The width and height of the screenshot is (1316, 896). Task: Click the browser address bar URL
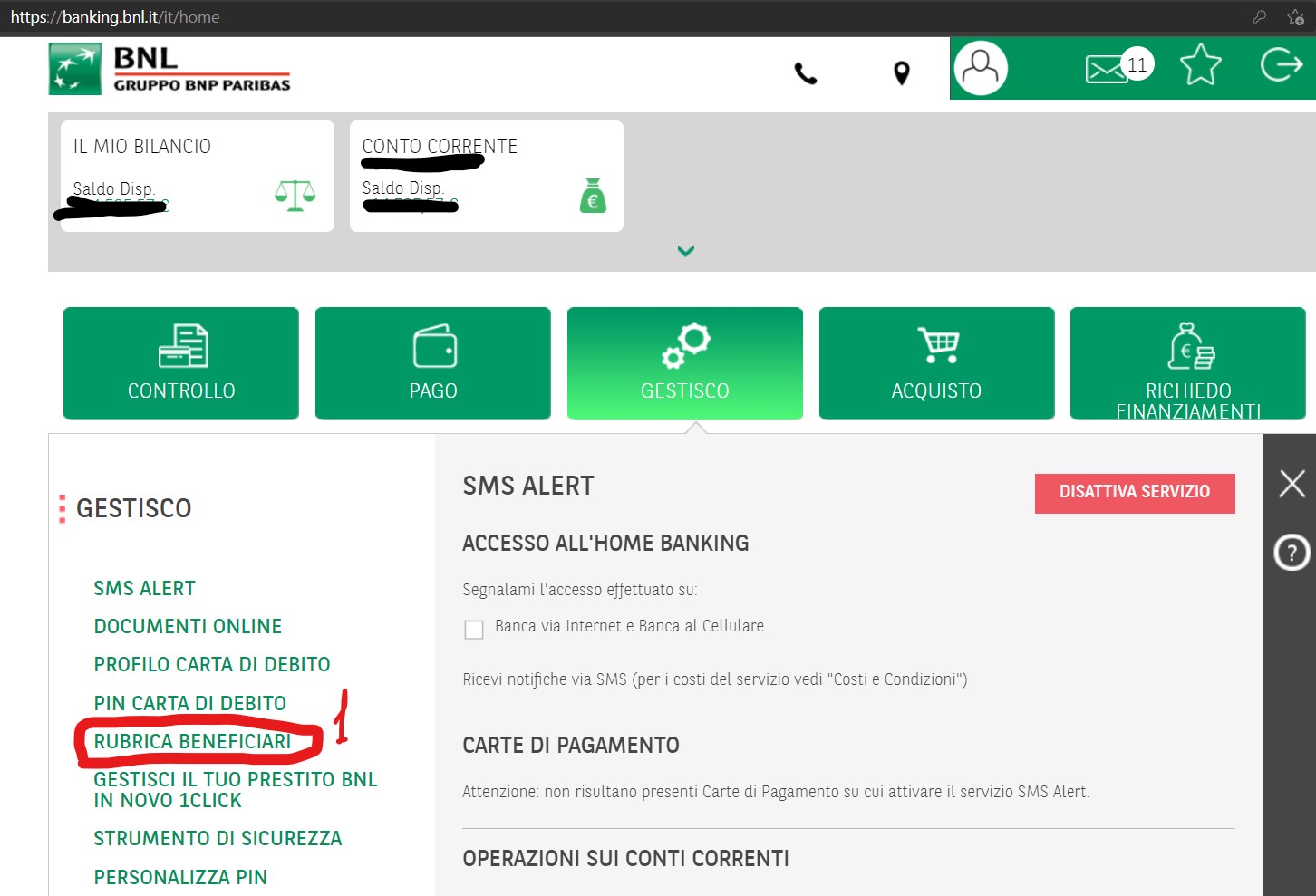click(115, 17)
